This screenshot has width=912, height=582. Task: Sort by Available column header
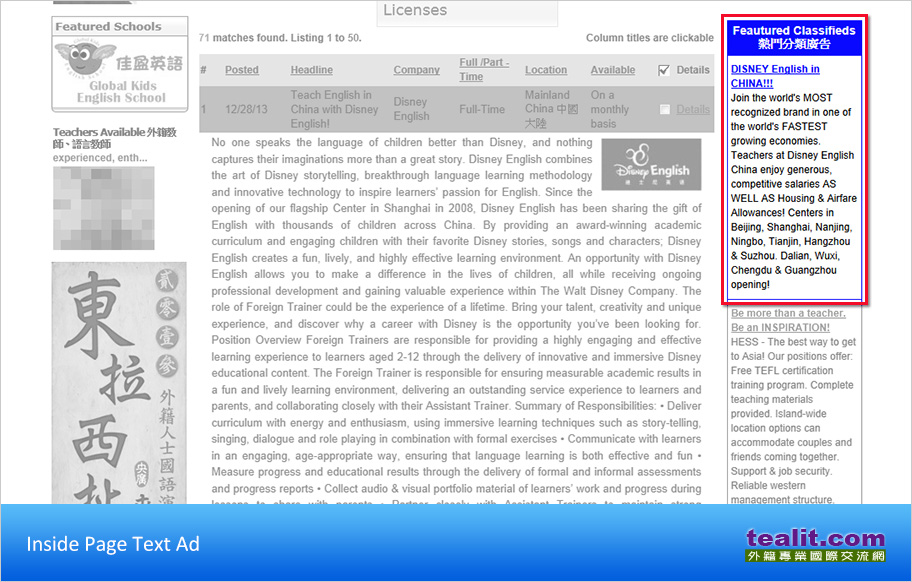coord(612,70)
